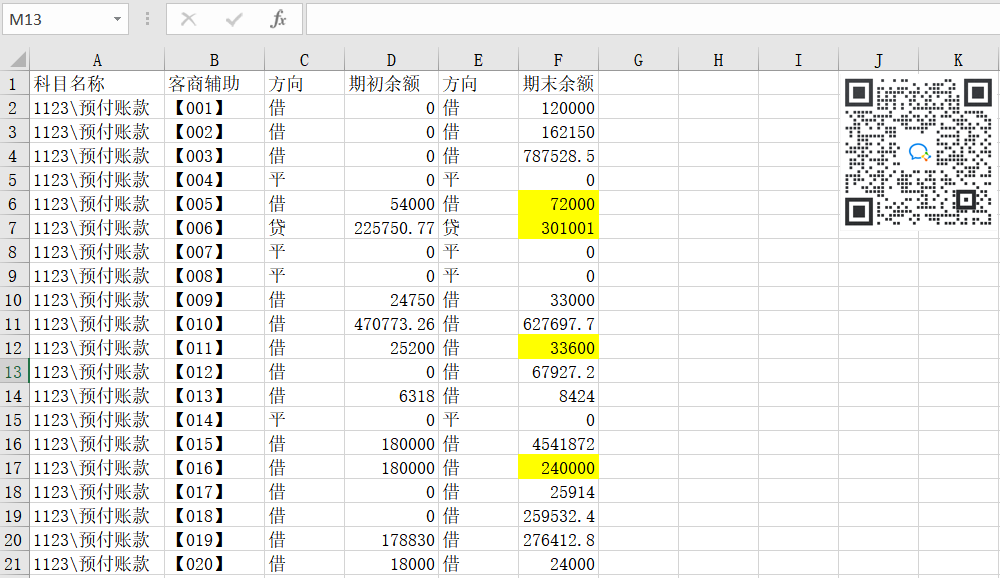The height and width of the screenshot is (578, 1000).
Task: Click cell with value 4541872
Action: pyautogui.click(x=558, y=444)
